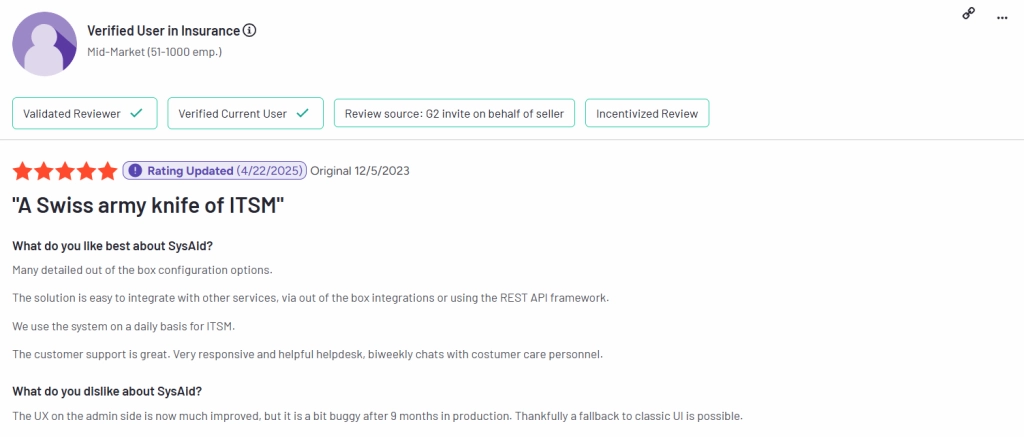Click the "What do you dislike about SysAid?" heading
1024x437 pixels.
tap(107, 391)
